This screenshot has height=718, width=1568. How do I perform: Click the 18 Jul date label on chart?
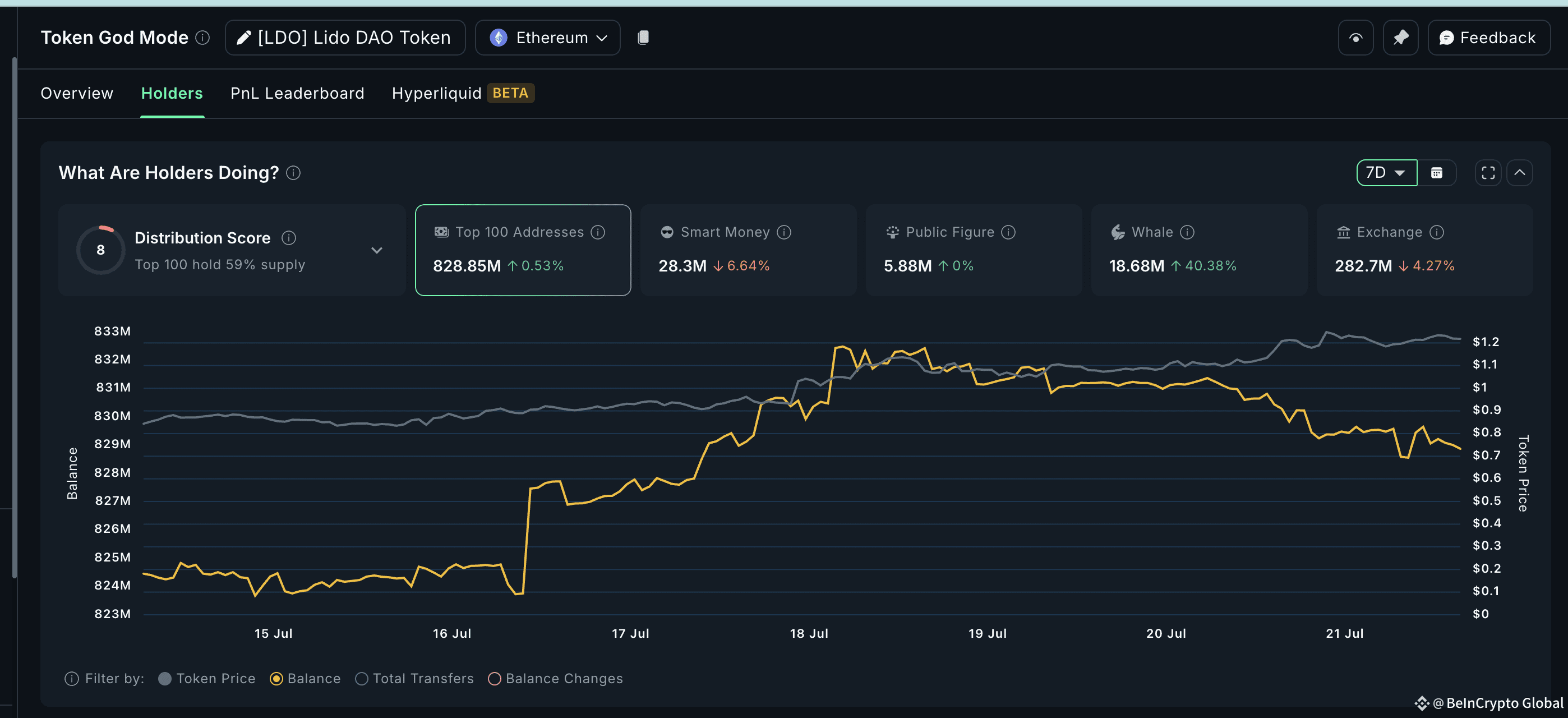point(809,633)
